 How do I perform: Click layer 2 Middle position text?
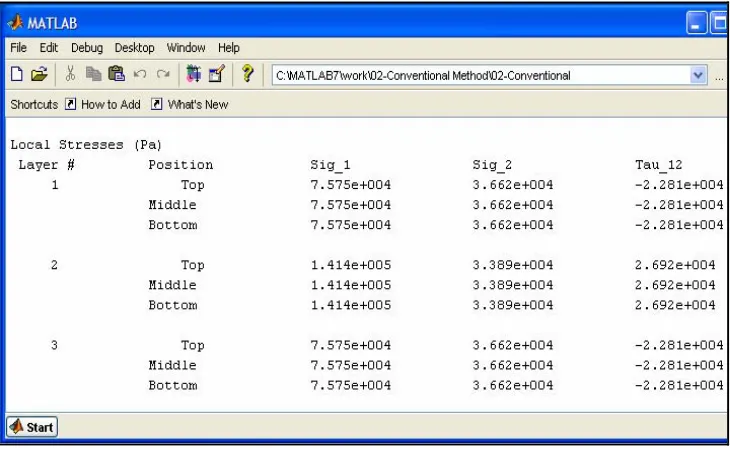tap(172, 285)
